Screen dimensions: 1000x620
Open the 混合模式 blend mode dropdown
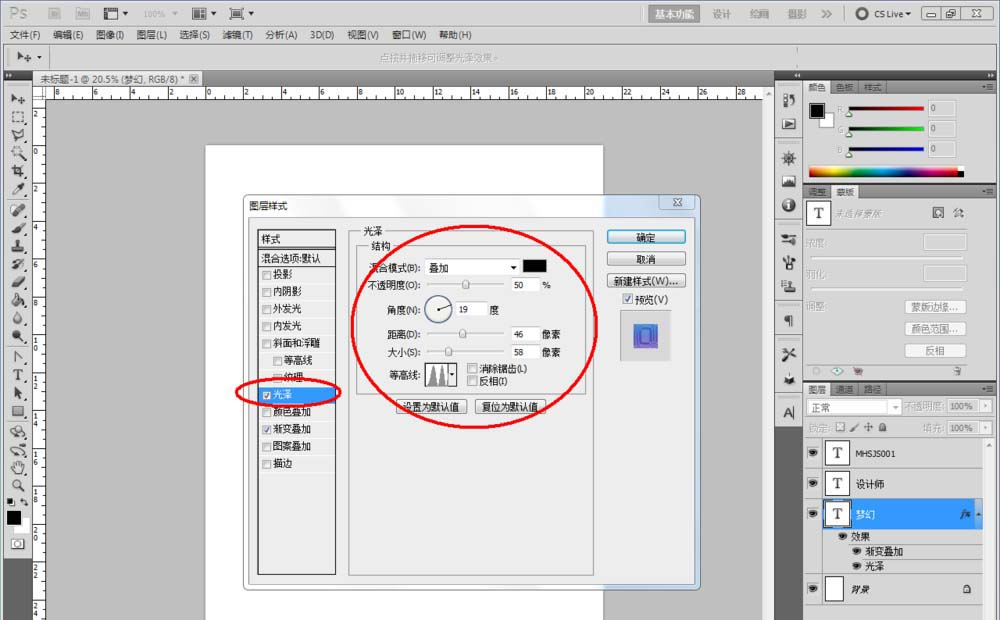pos(471,267)
